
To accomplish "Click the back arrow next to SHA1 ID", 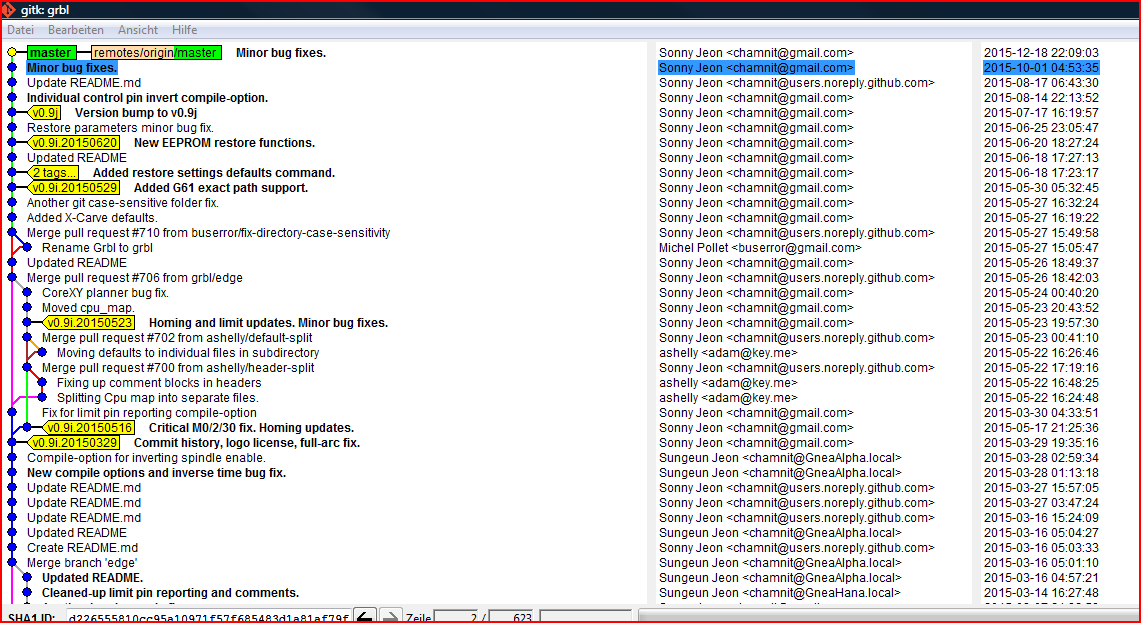I will pos(366,616).
